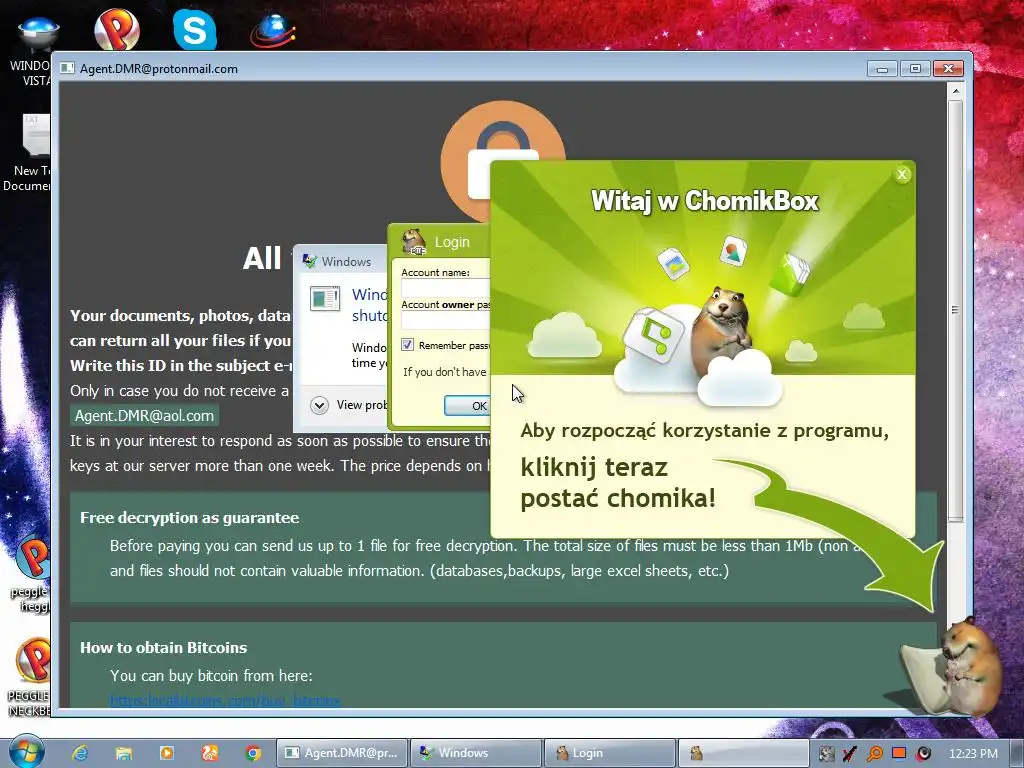Open the media player taskbar icon

[x=167, y=753]
